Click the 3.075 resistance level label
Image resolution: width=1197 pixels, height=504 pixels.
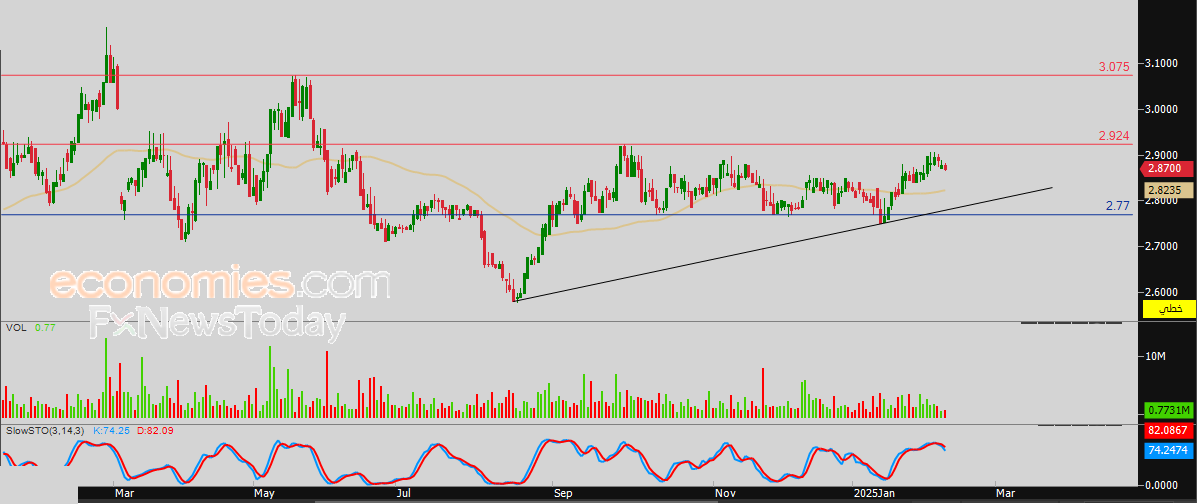(x=1114, y=67)
